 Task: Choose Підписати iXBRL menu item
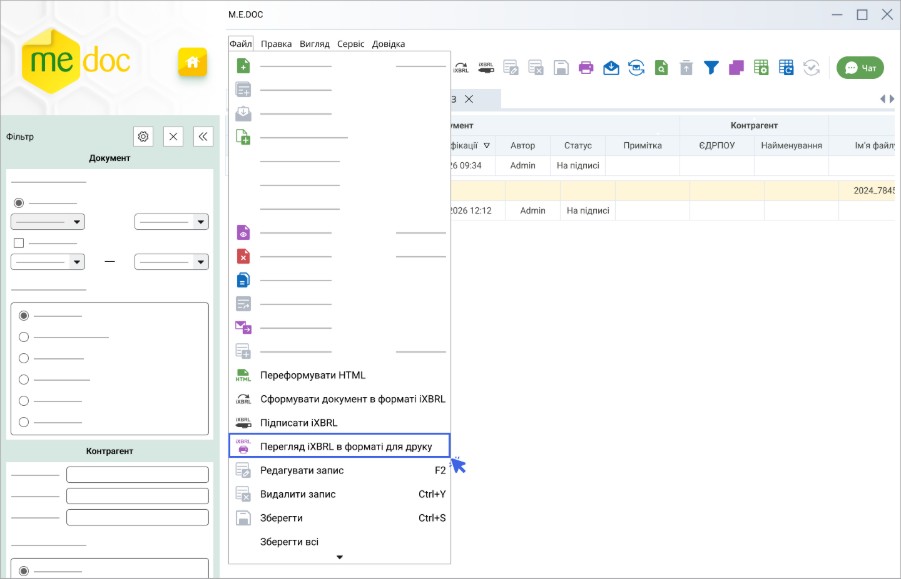click(x=339, y=423)
